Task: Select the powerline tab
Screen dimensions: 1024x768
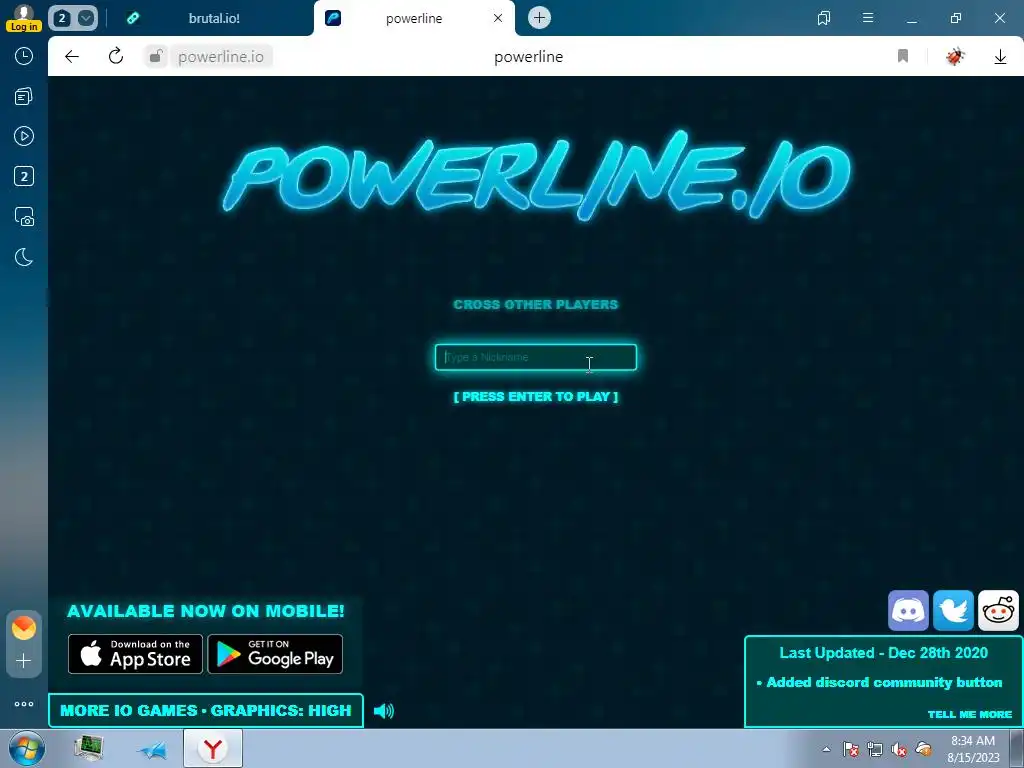Action: [x=414, y=18]
